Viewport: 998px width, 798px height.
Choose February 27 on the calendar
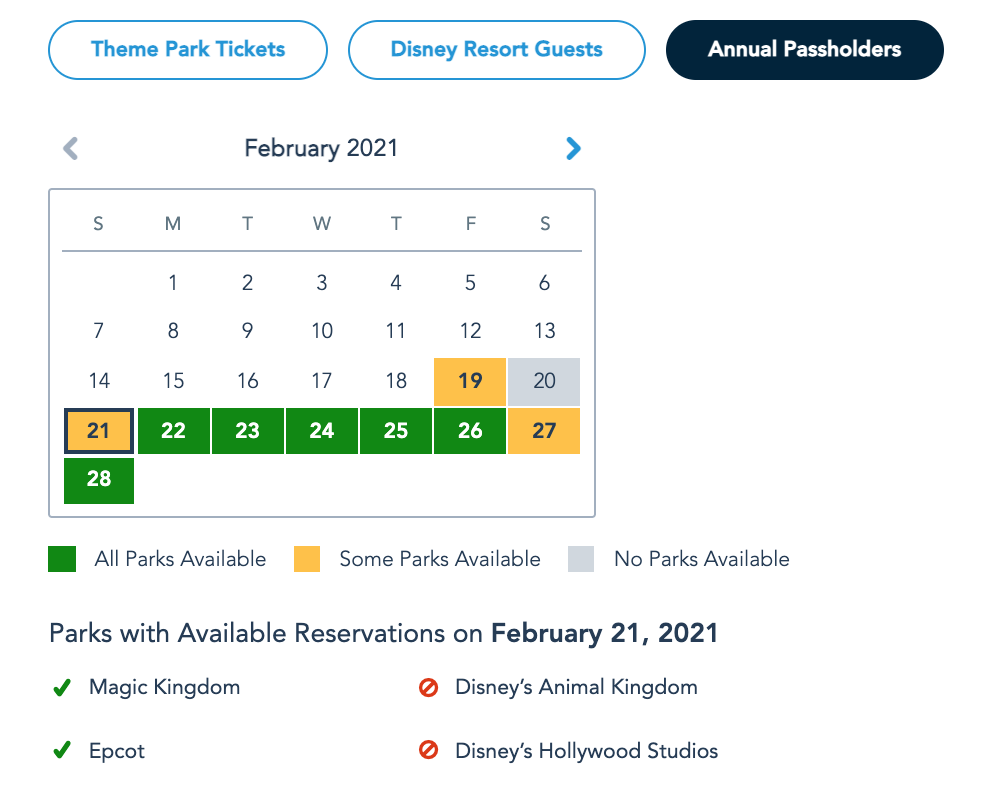pos(544,431)
